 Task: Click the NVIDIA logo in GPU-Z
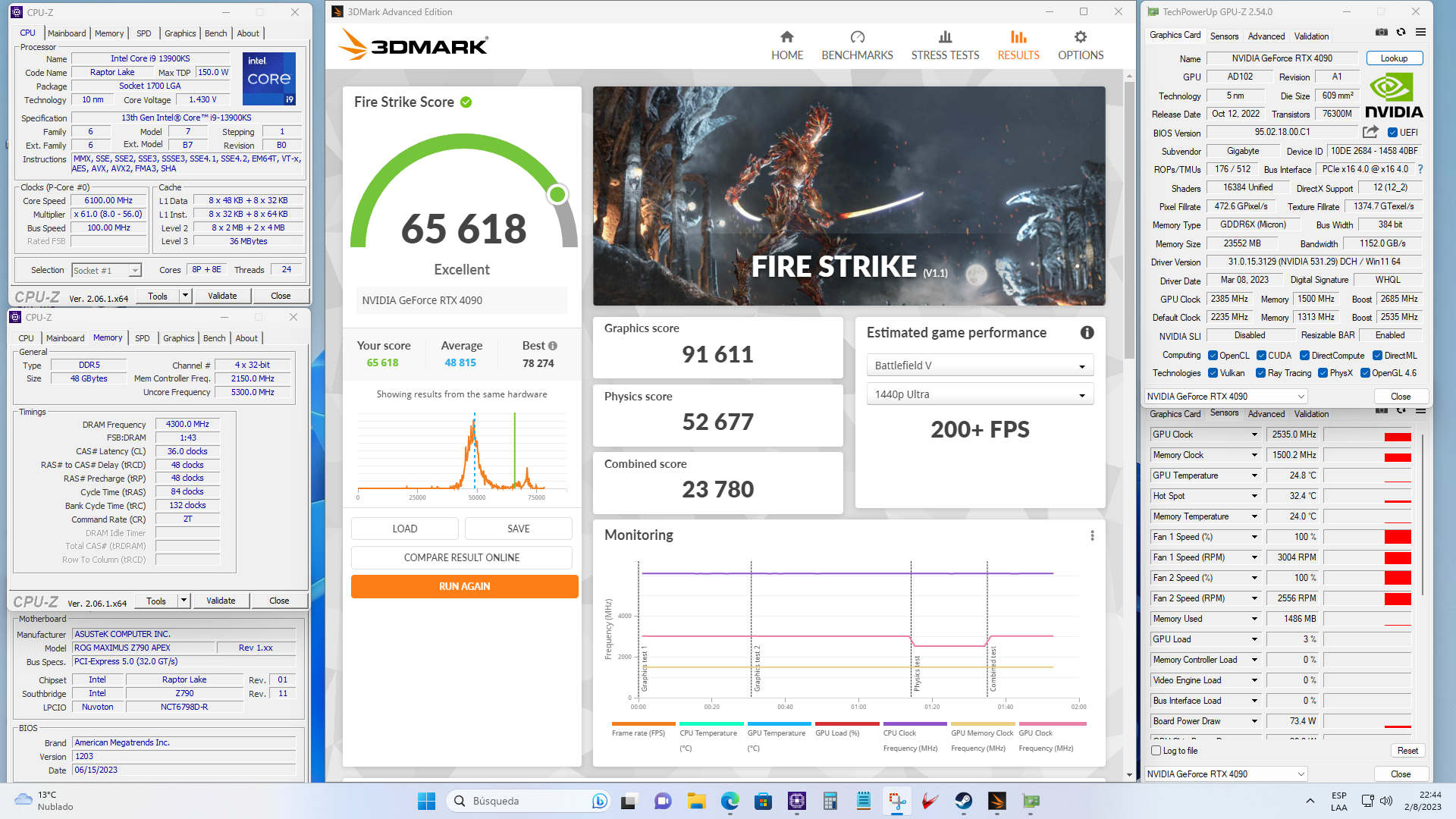click(x=1394, y=95)
